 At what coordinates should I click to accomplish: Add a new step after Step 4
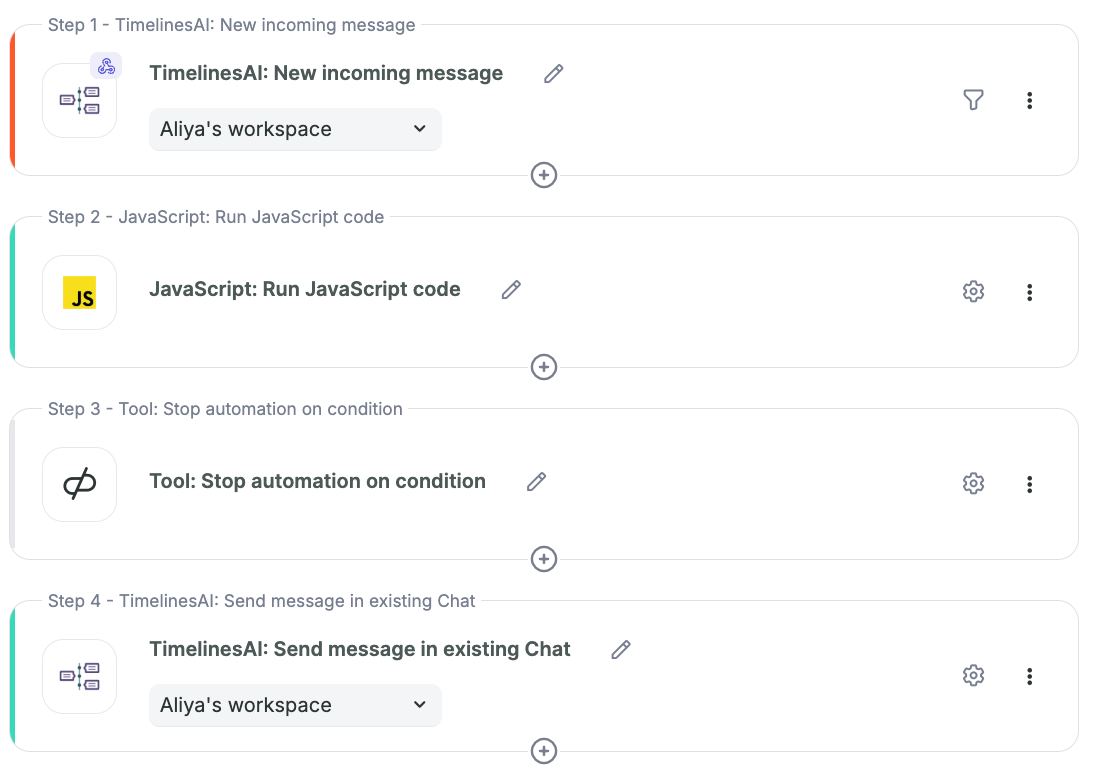[544, 751]
